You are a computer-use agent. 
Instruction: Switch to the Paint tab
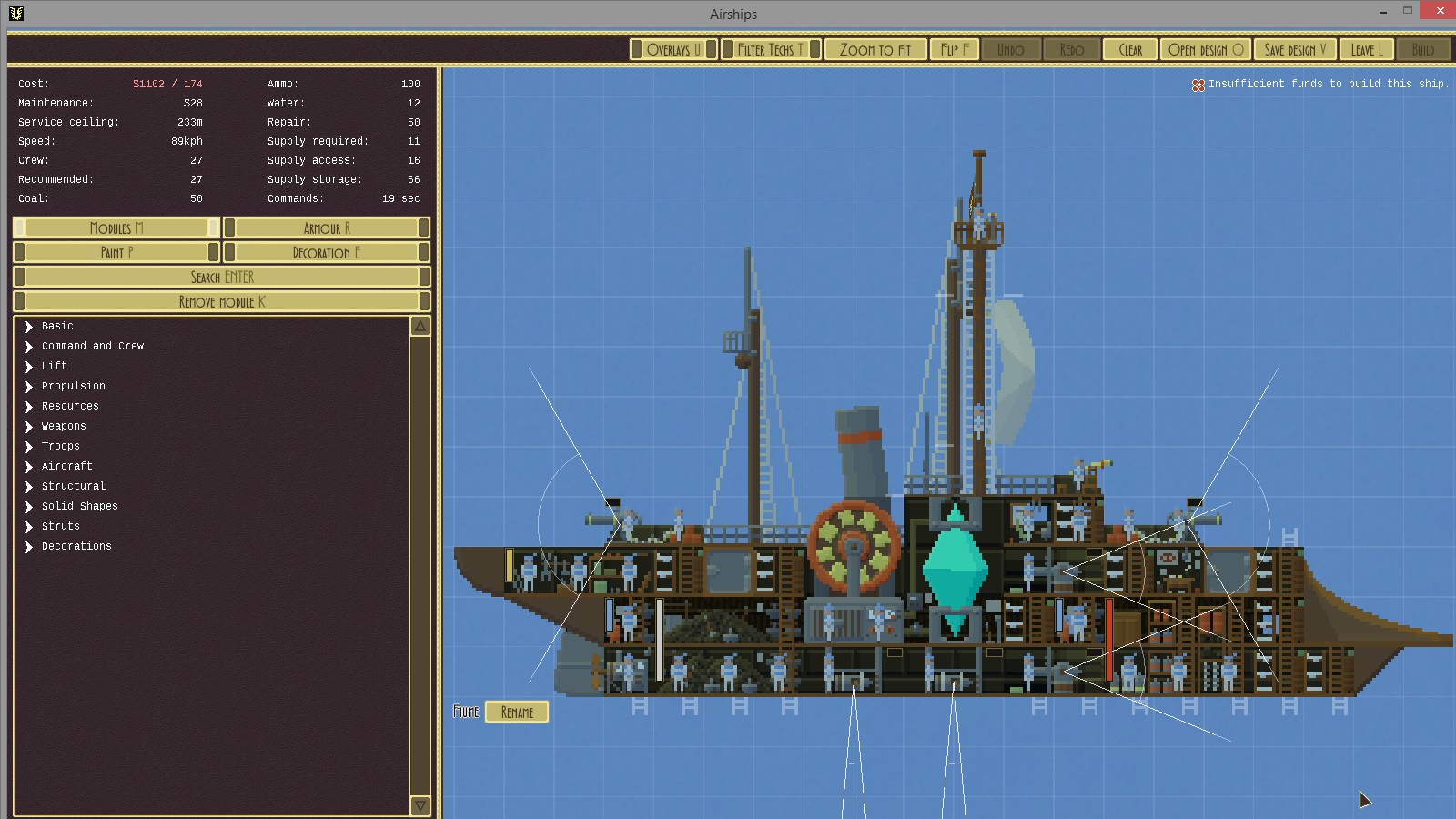click(x=116, y=252)
